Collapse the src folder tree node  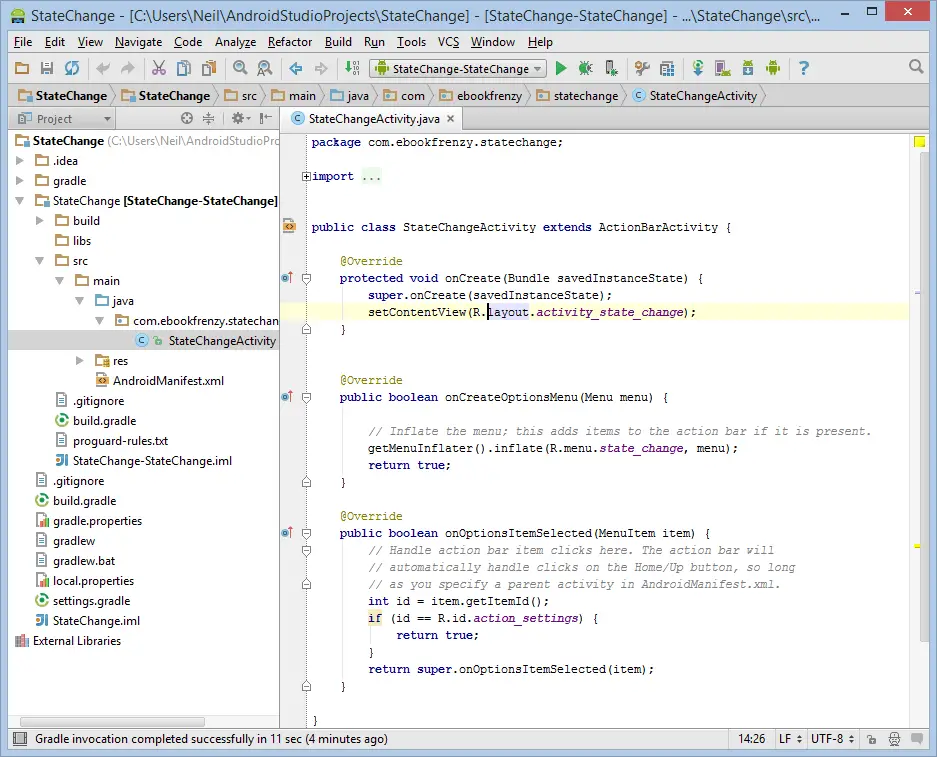coord(40,260)
